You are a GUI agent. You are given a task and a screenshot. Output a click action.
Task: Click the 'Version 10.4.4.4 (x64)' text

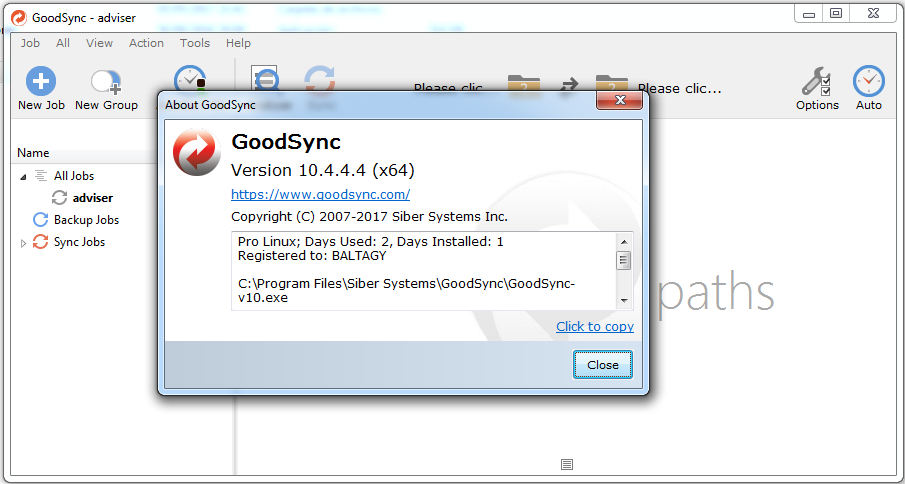pos(323,170)
